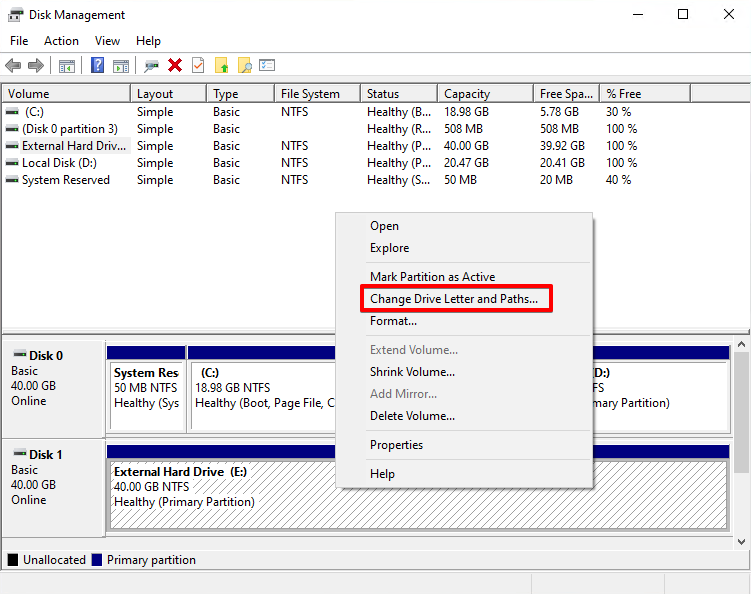
Task: Toggle Show/Hide Console Tree toolbar icon
Action: (x=67, y=66)
